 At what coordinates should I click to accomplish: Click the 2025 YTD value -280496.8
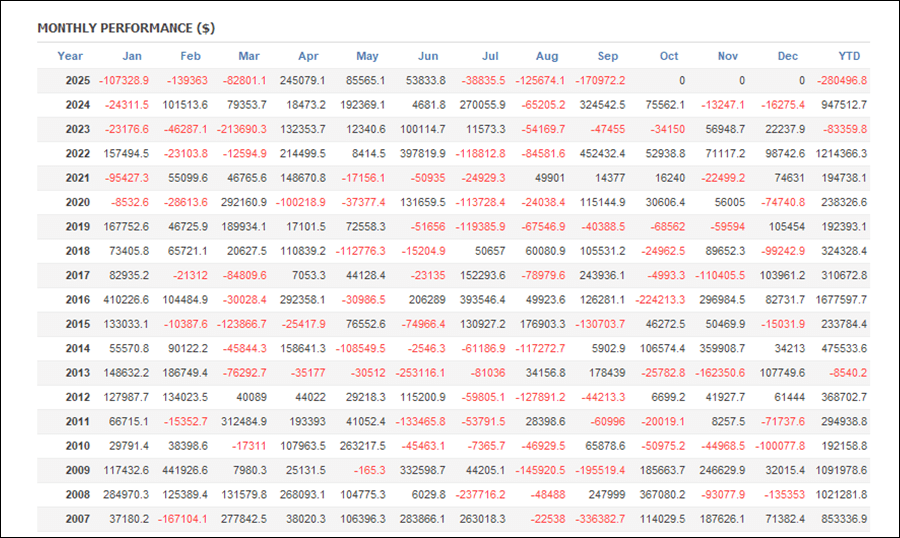[842, 81]
